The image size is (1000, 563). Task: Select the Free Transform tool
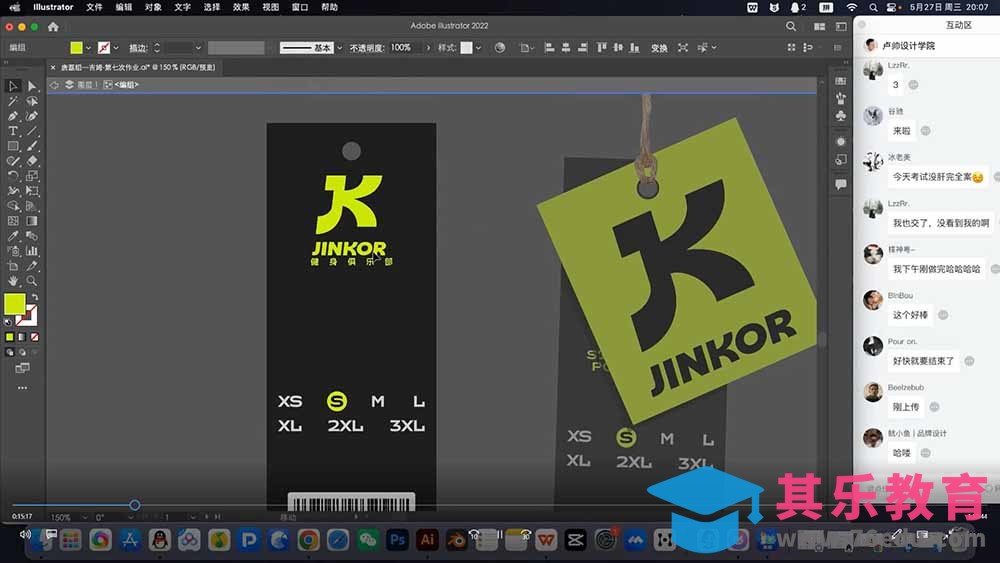32,191
